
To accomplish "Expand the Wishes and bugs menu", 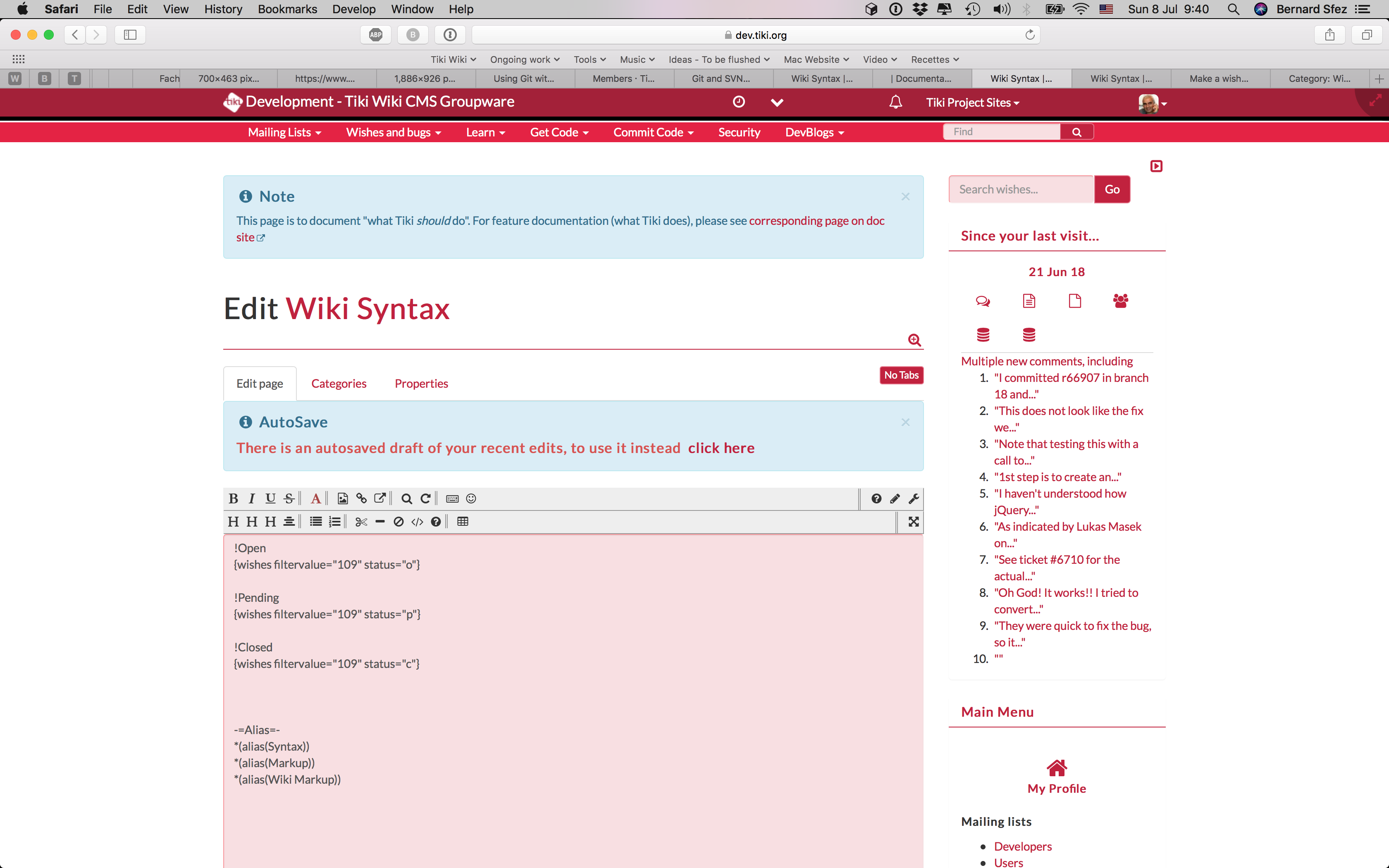I will click(394, 132).
